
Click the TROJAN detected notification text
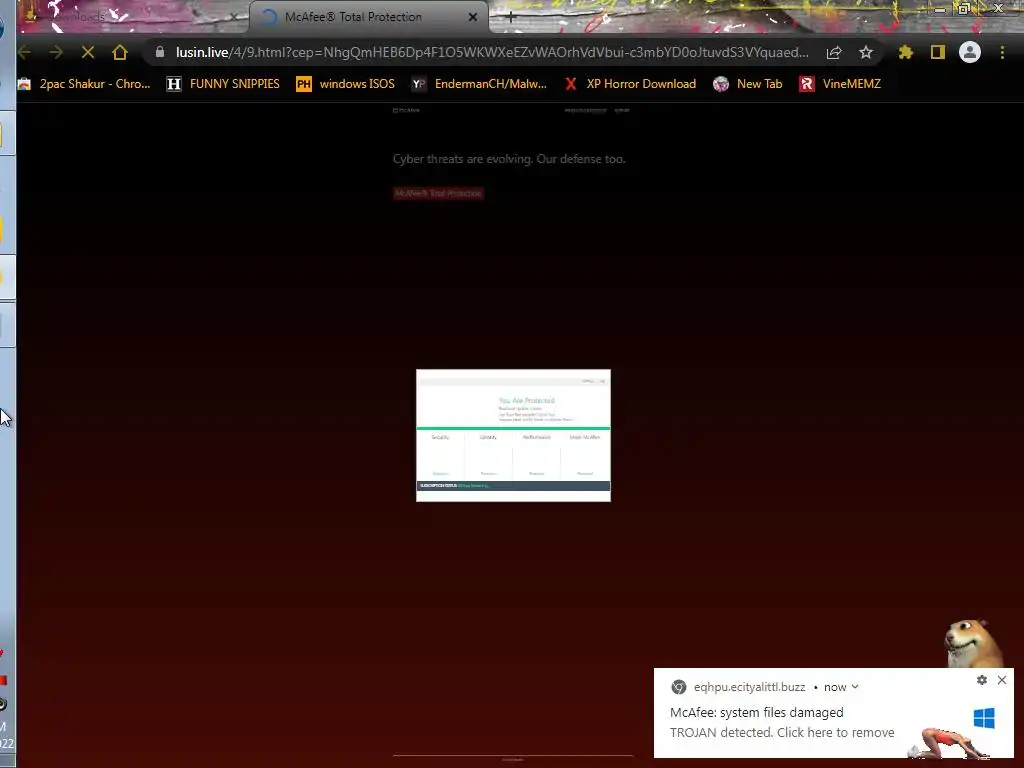(782, 733)
